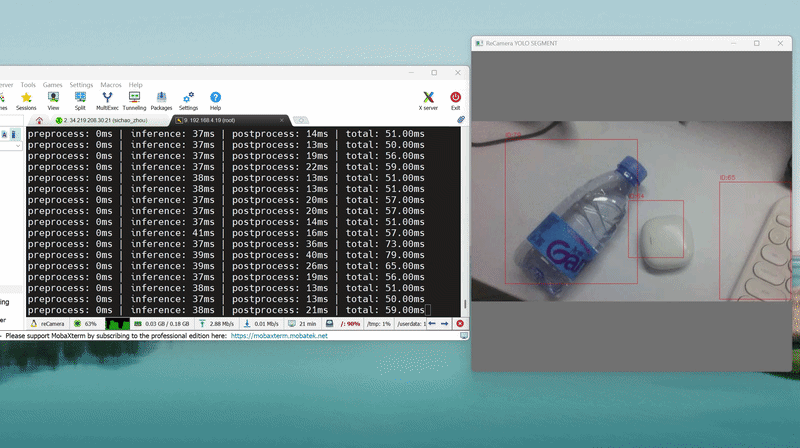The width and height of the screenshot is (800, 448).
Task: Go to the home tab icon
Action: 39,120
